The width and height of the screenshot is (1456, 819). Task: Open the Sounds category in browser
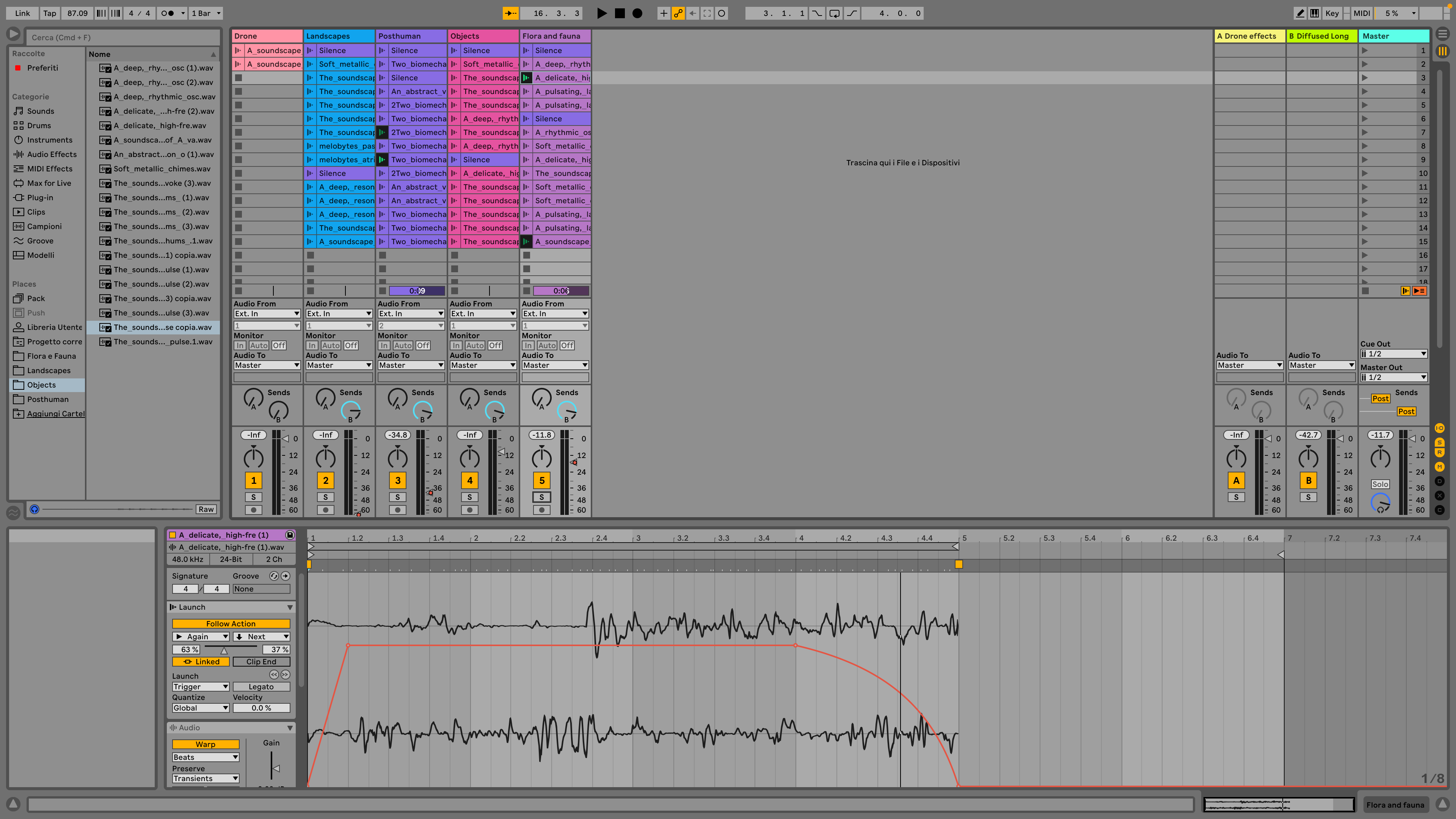coord(41,111)
